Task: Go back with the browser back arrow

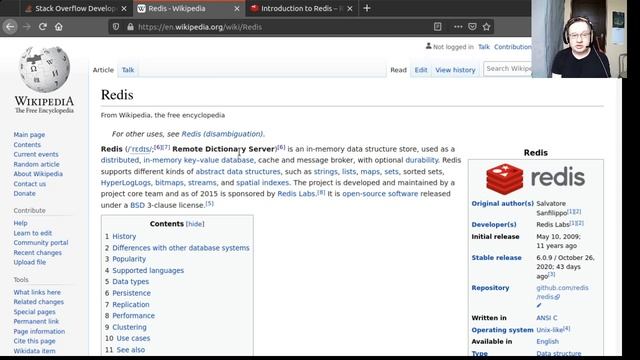Action: (10, 27)
